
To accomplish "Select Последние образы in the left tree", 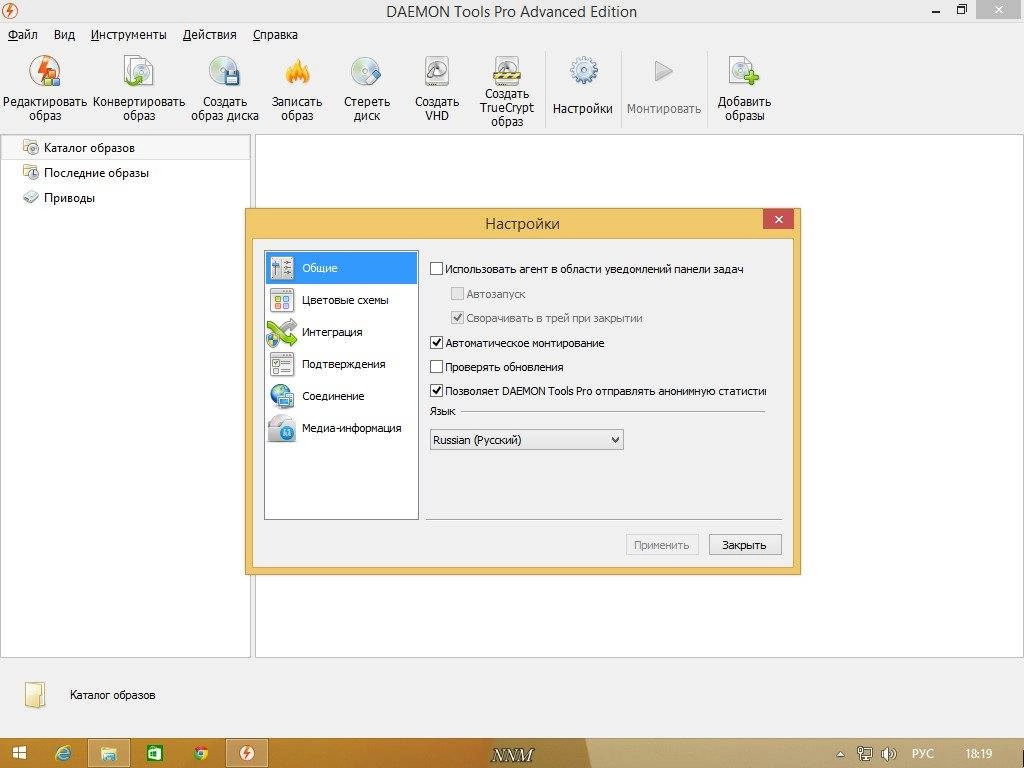I will tap(96, 173).
